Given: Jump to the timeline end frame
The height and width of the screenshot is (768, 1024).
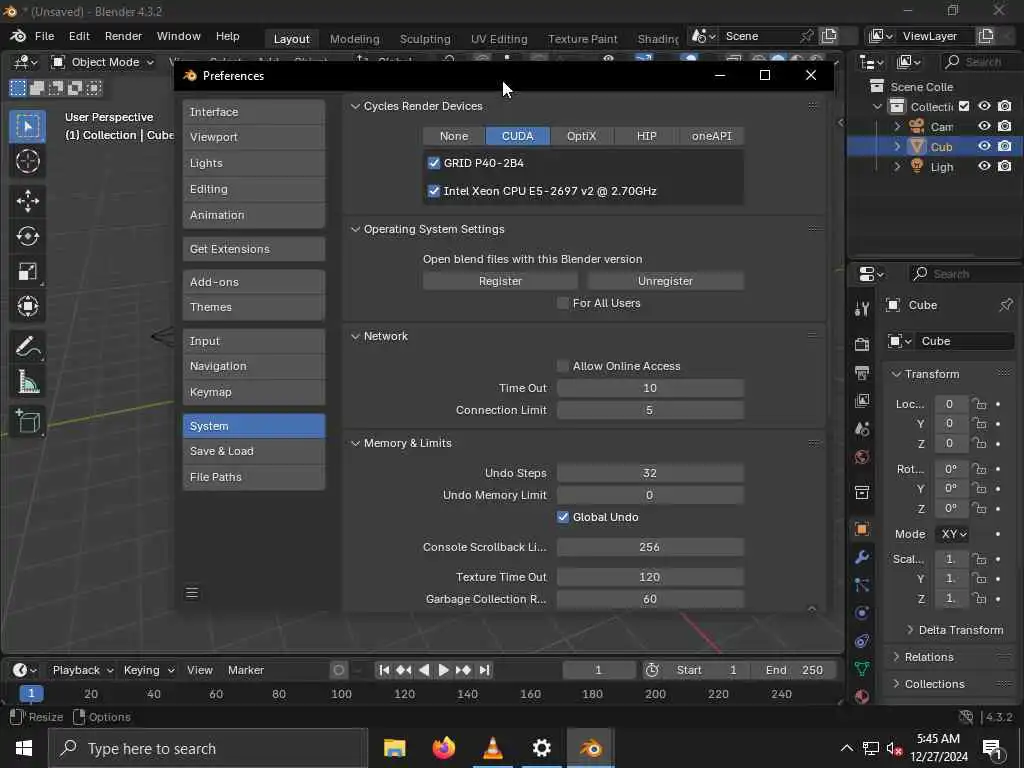Looking at the screenshot, I should tap(484, 670).
